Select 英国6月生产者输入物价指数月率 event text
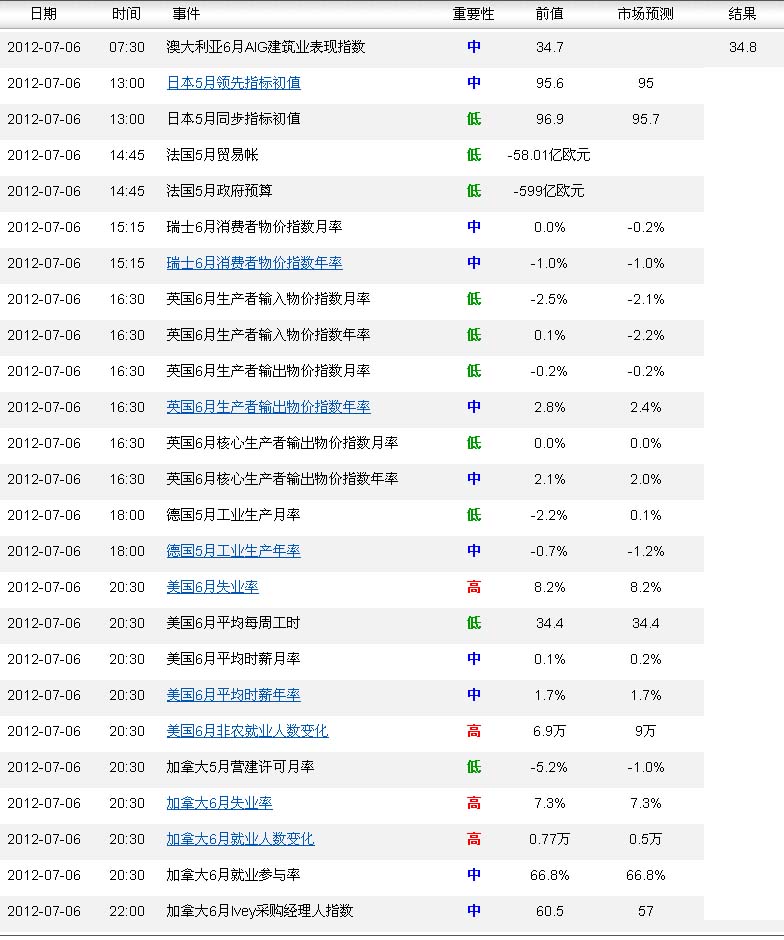The width and height of the screenshot is (784, 940). tap(268, 299)
